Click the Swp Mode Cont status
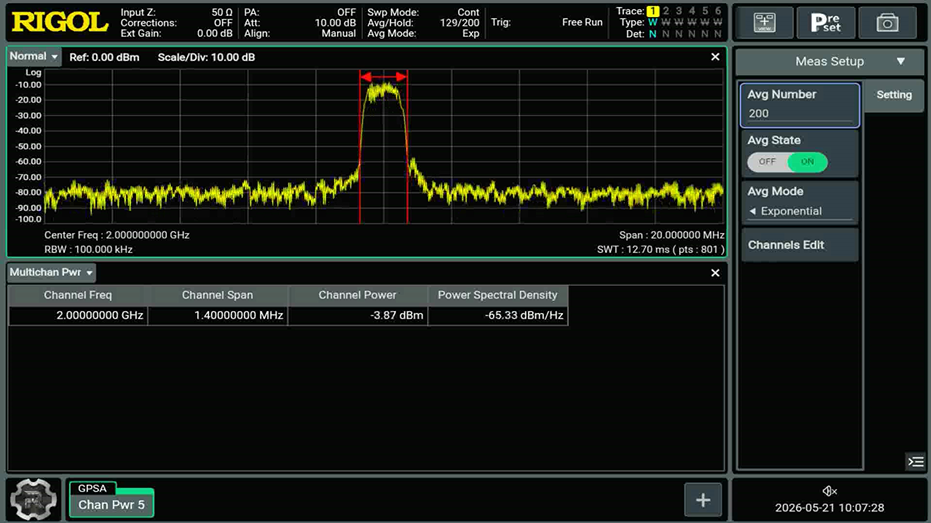The width and height of the screenshot is (931, 523). pyautogui.click(x=423, y=12)
